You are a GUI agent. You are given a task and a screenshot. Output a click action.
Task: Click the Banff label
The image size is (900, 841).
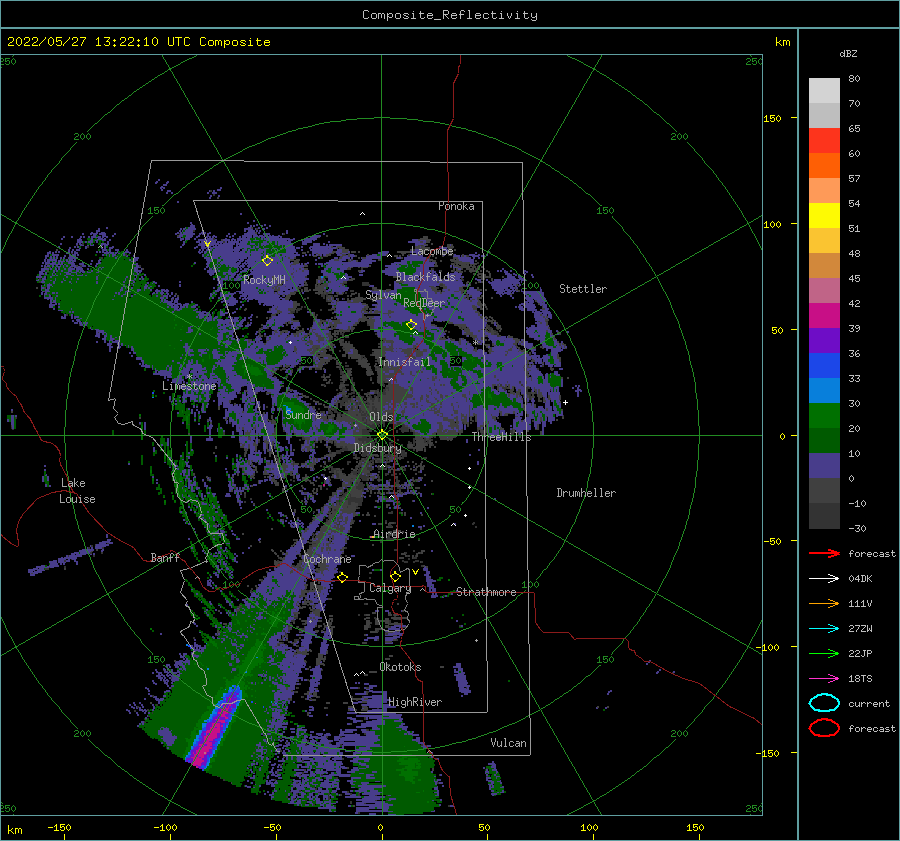click(x=165, y=557)
